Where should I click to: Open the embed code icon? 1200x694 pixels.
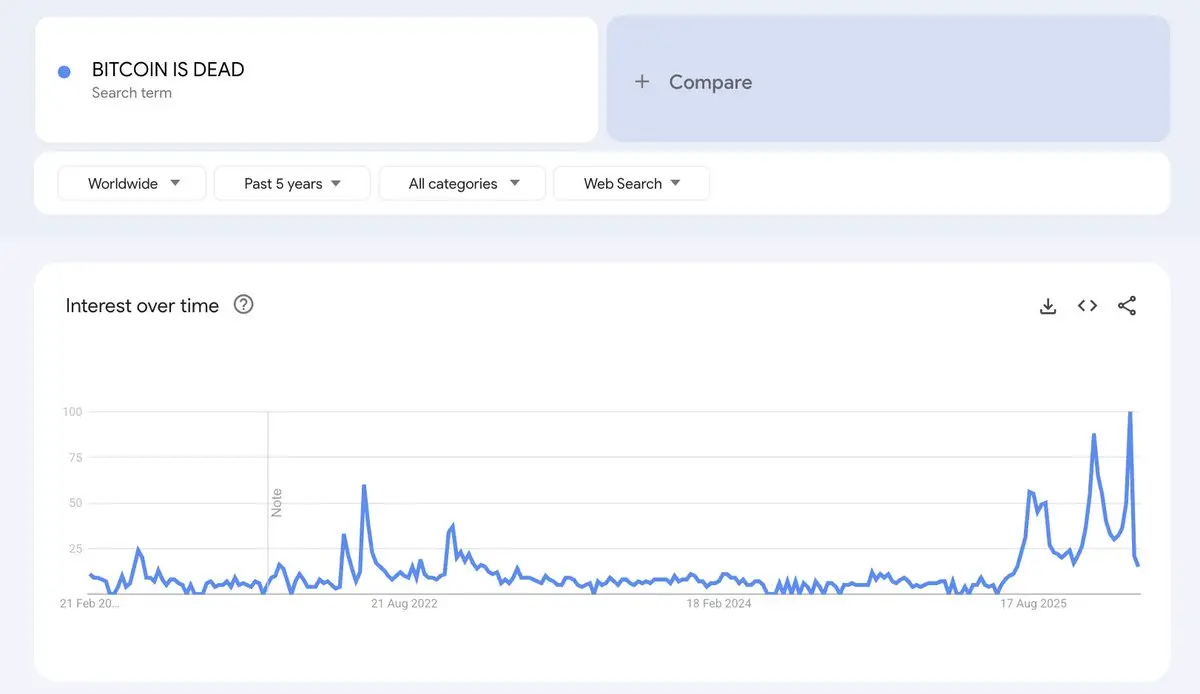pos(1087,306)
